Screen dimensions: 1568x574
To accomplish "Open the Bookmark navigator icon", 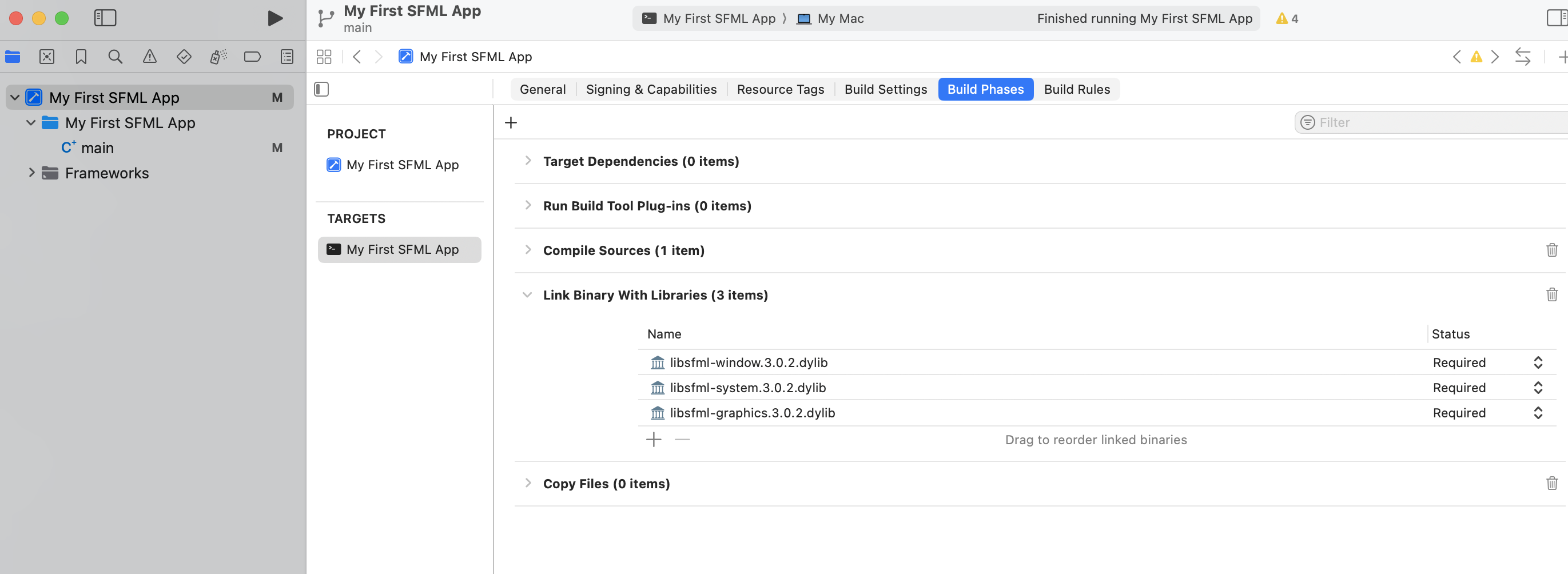I will (x=81, y=57).
